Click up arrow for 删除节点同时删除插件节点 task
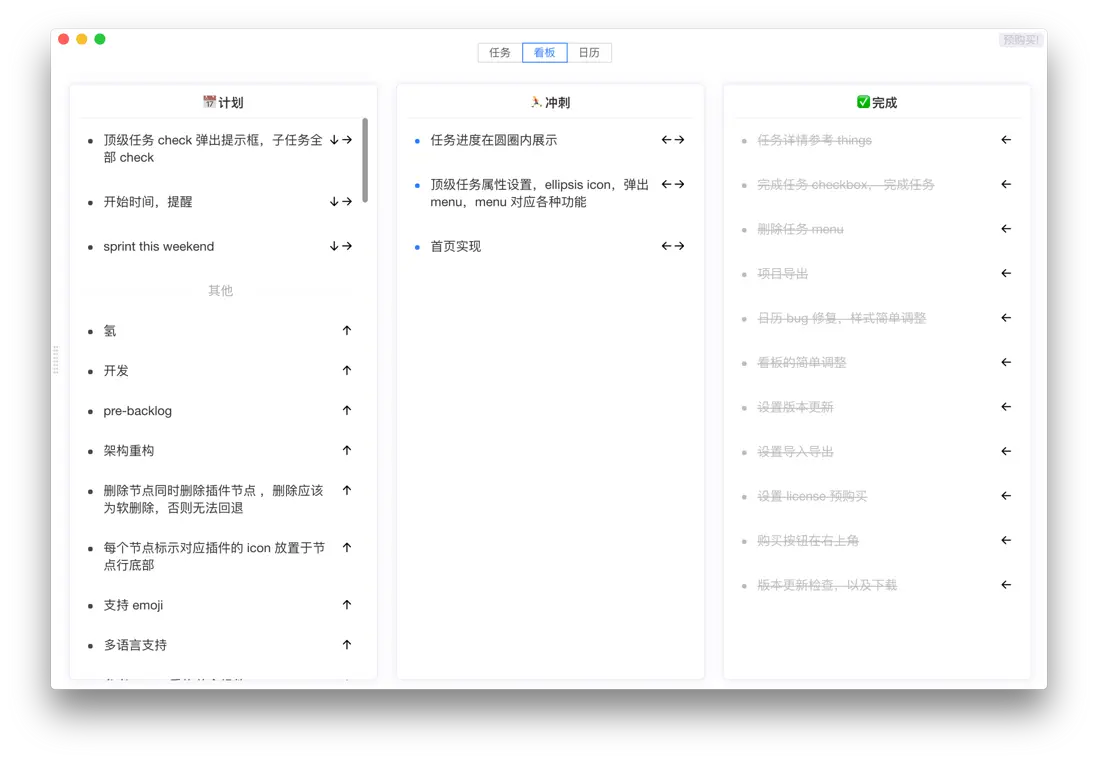The image size is (1098, 762). [347, 490]
